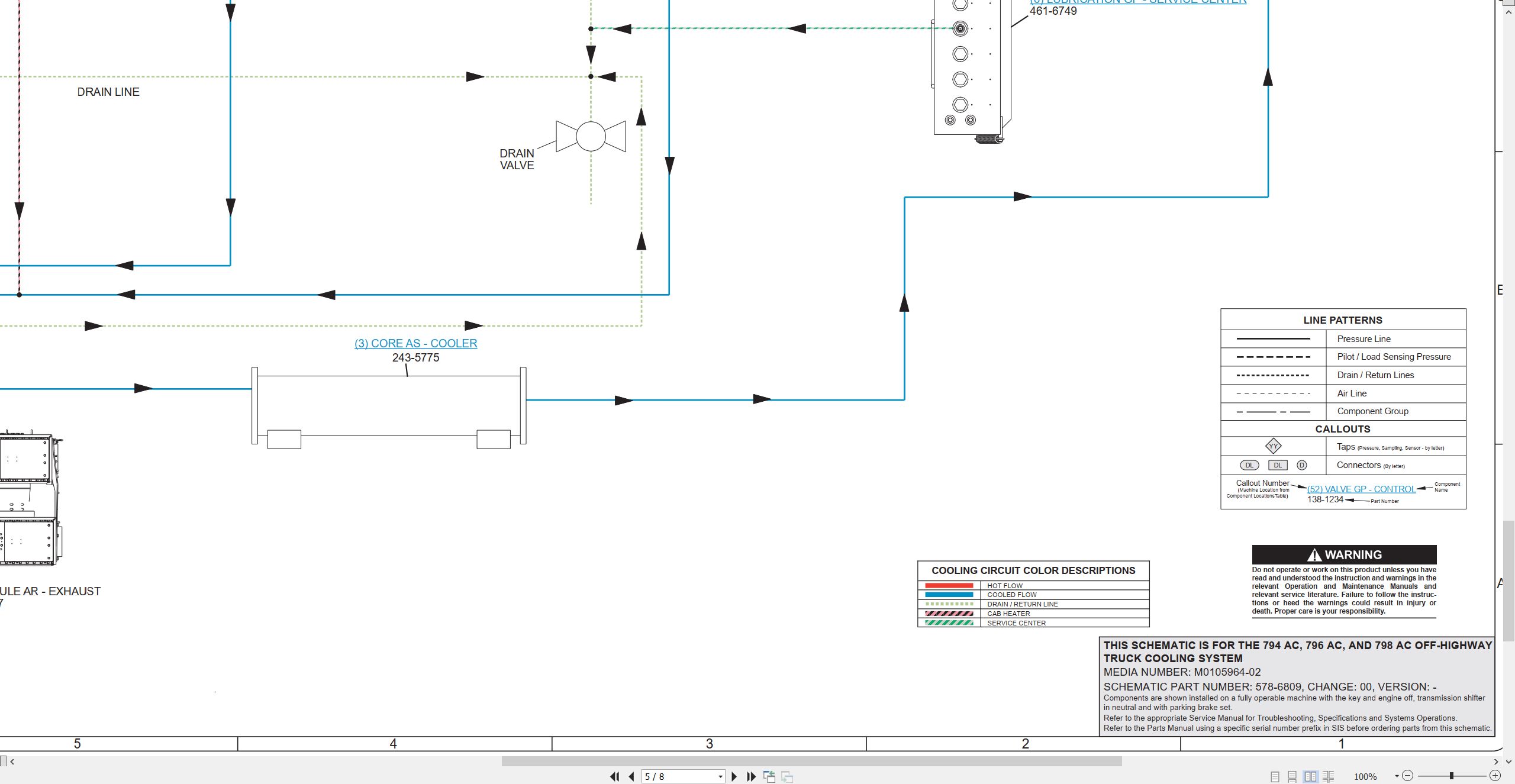Screen dimensions: 1515x784
Task: Enable continuous scrolling page layout
Action: (x=1292, y=776)
